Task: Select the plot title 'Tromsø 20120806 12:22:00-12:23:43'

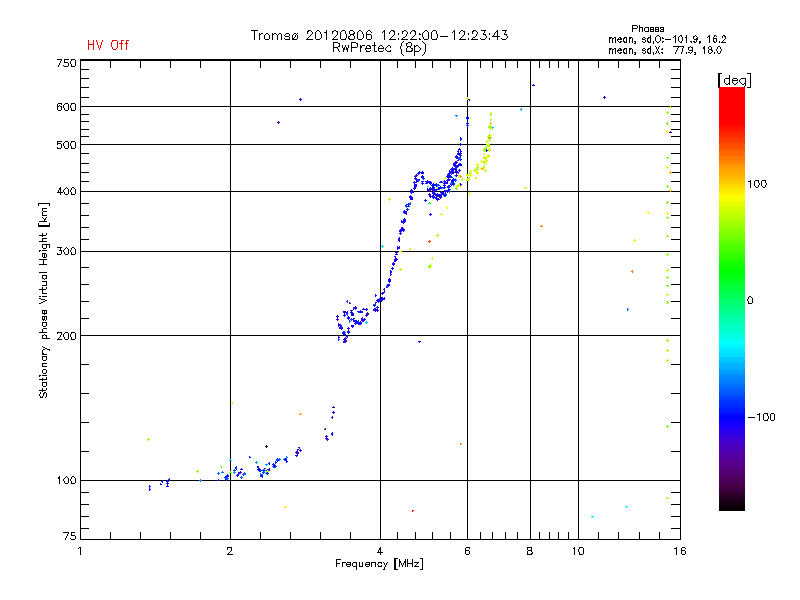Action: (x=379, y=35)
